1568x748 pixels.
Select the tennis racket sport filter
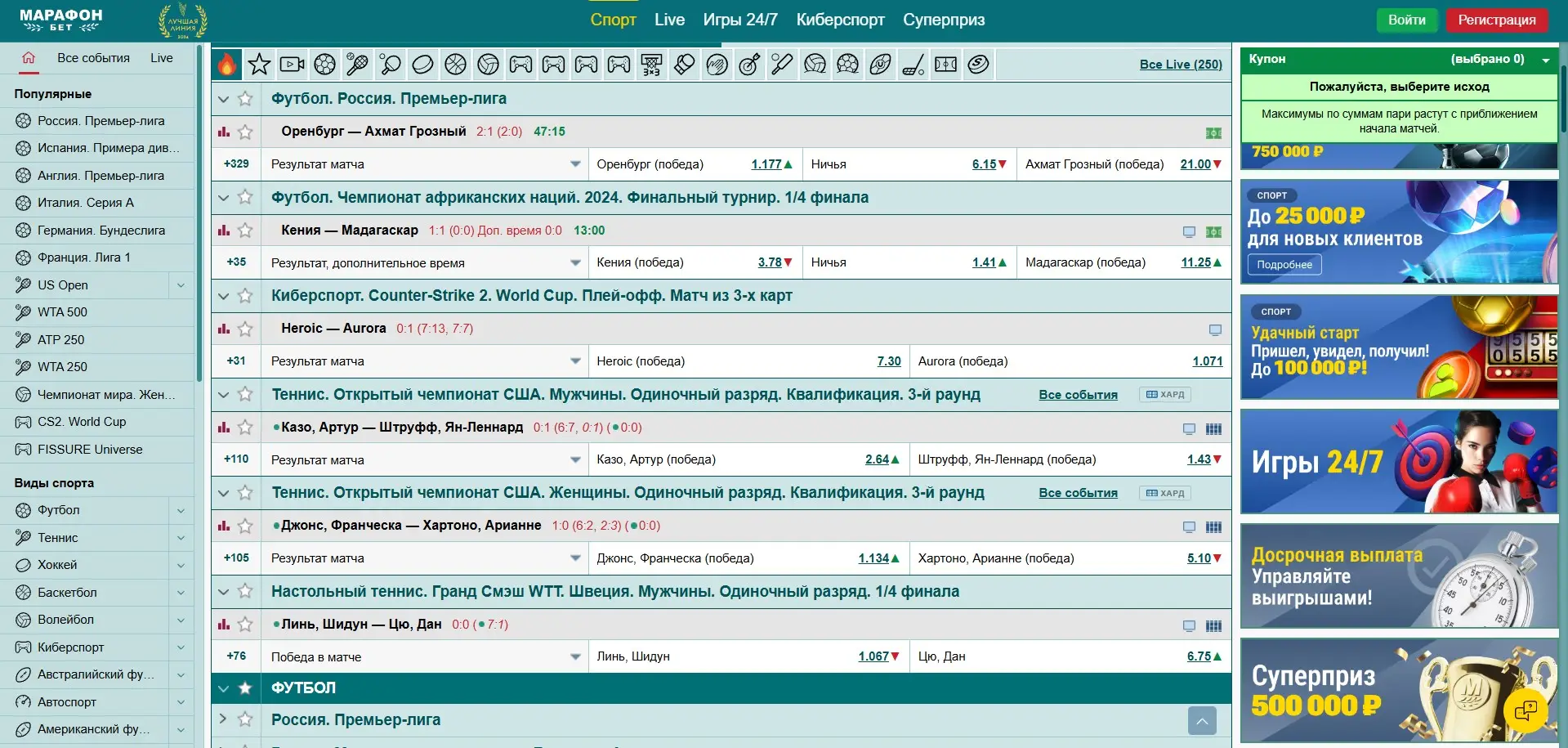pos(357,64)
